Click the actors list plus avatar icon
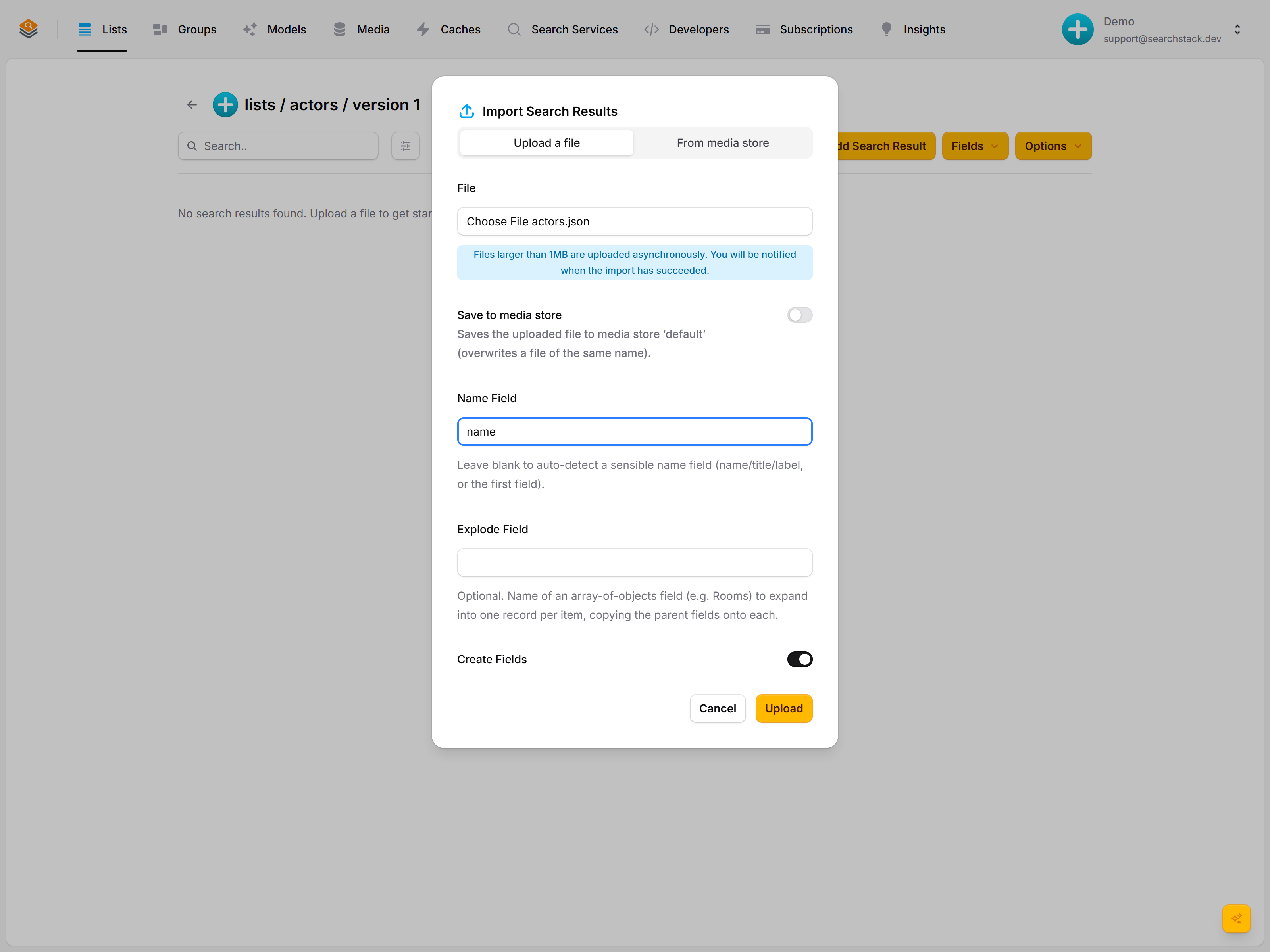The height and width of the screenshot is (952, 1270). point(225,104)
